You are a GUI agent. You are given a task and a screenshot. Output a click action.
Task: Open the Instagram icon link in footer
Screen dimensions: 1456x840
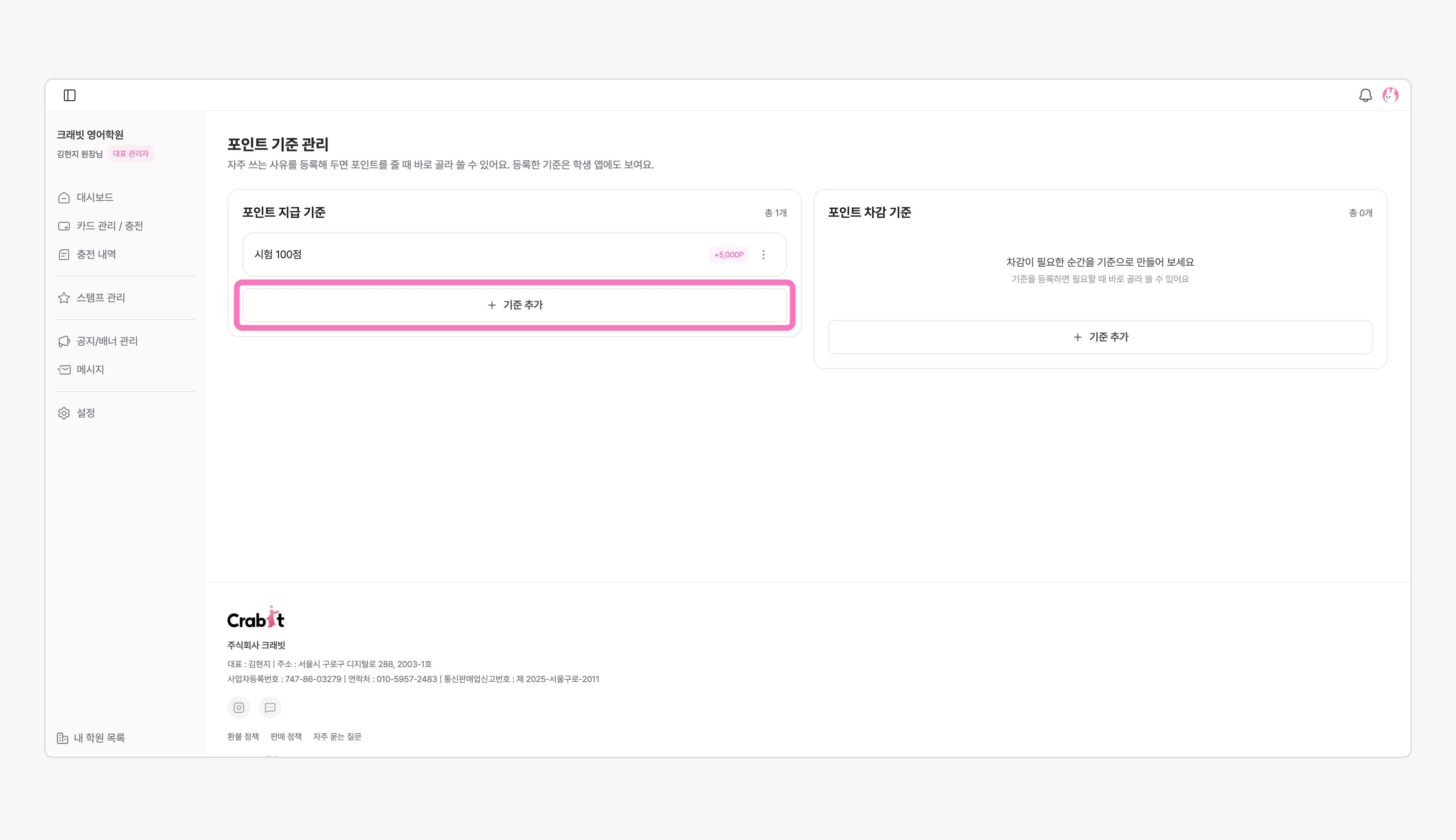239,707
